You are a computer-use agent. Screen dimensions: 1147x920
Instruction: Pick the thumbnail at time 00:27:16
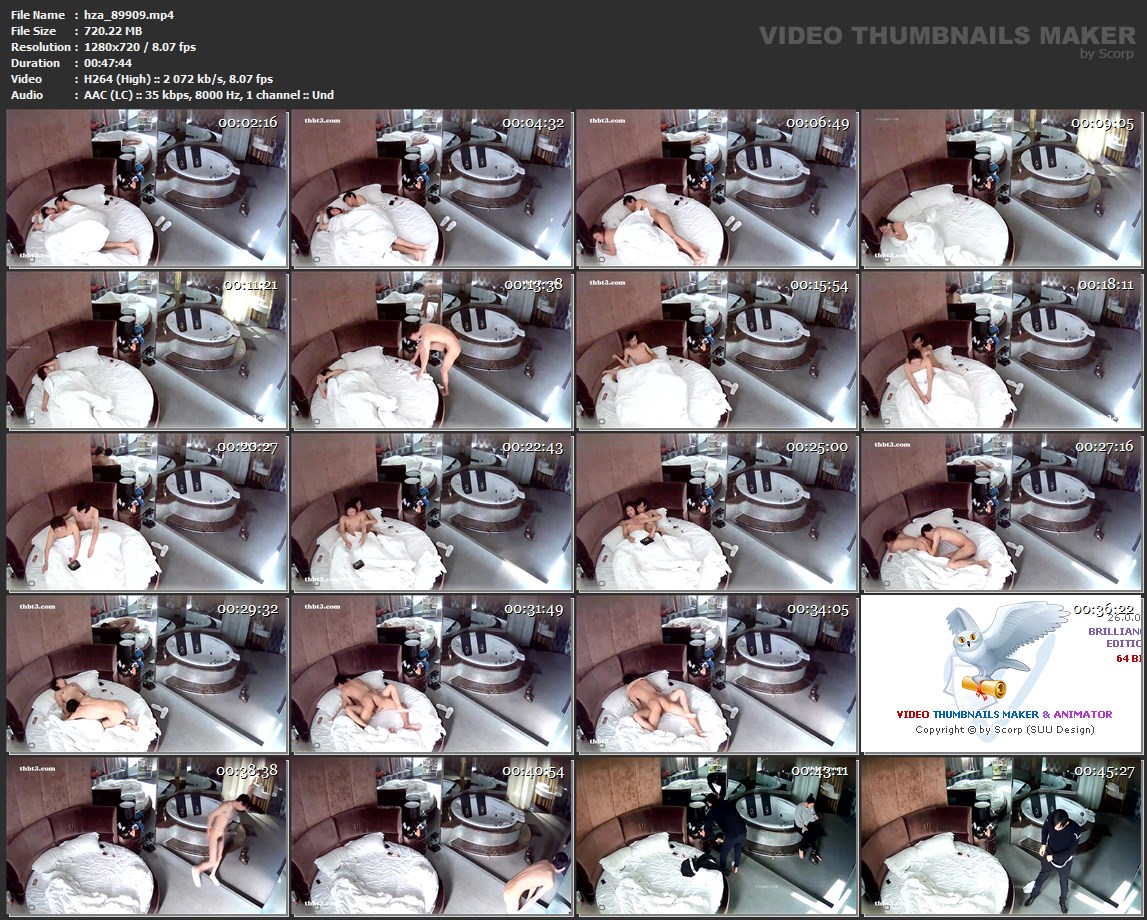coord(1001,513)
